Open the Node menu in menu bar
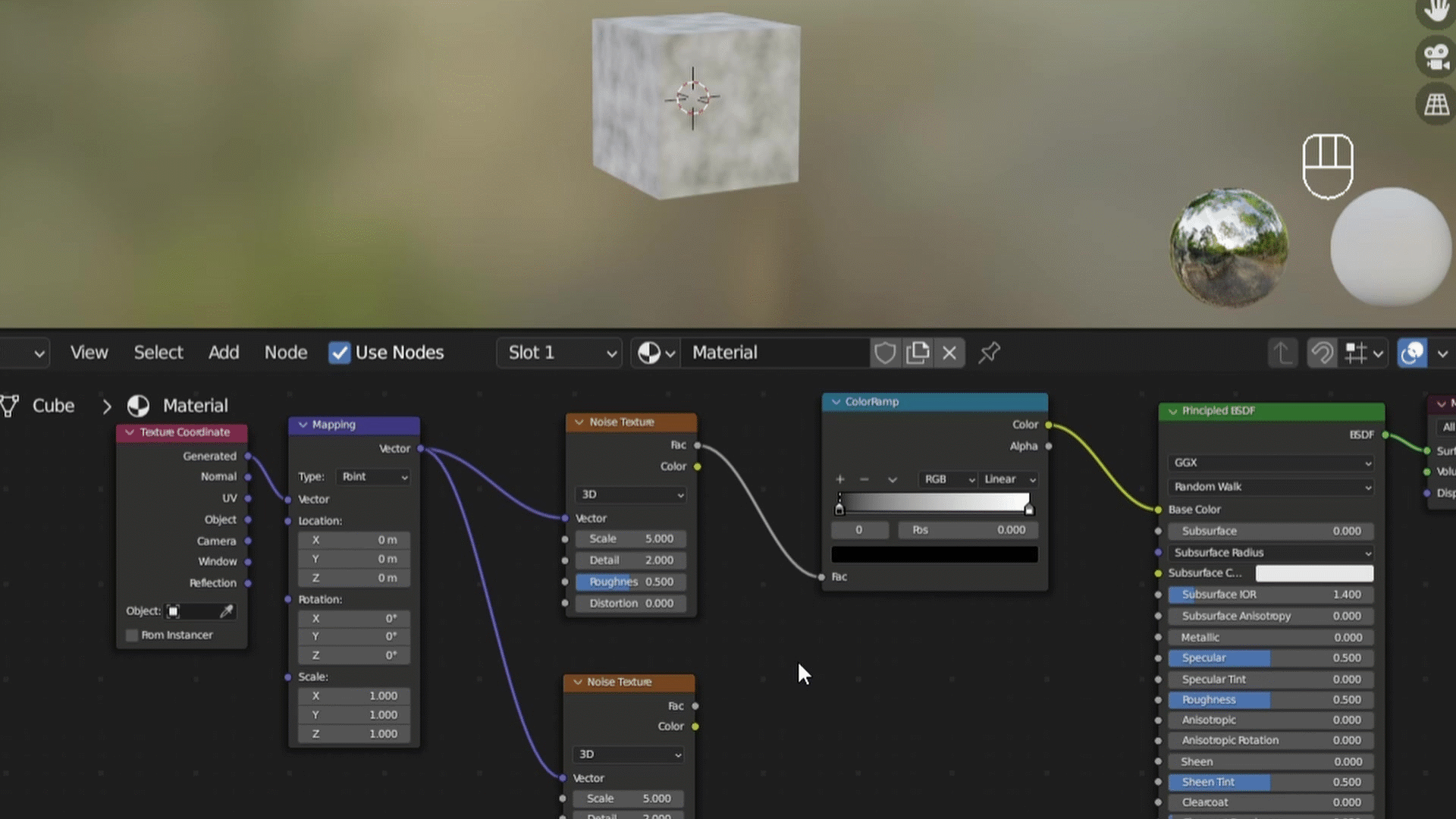 tap(286, 352)
